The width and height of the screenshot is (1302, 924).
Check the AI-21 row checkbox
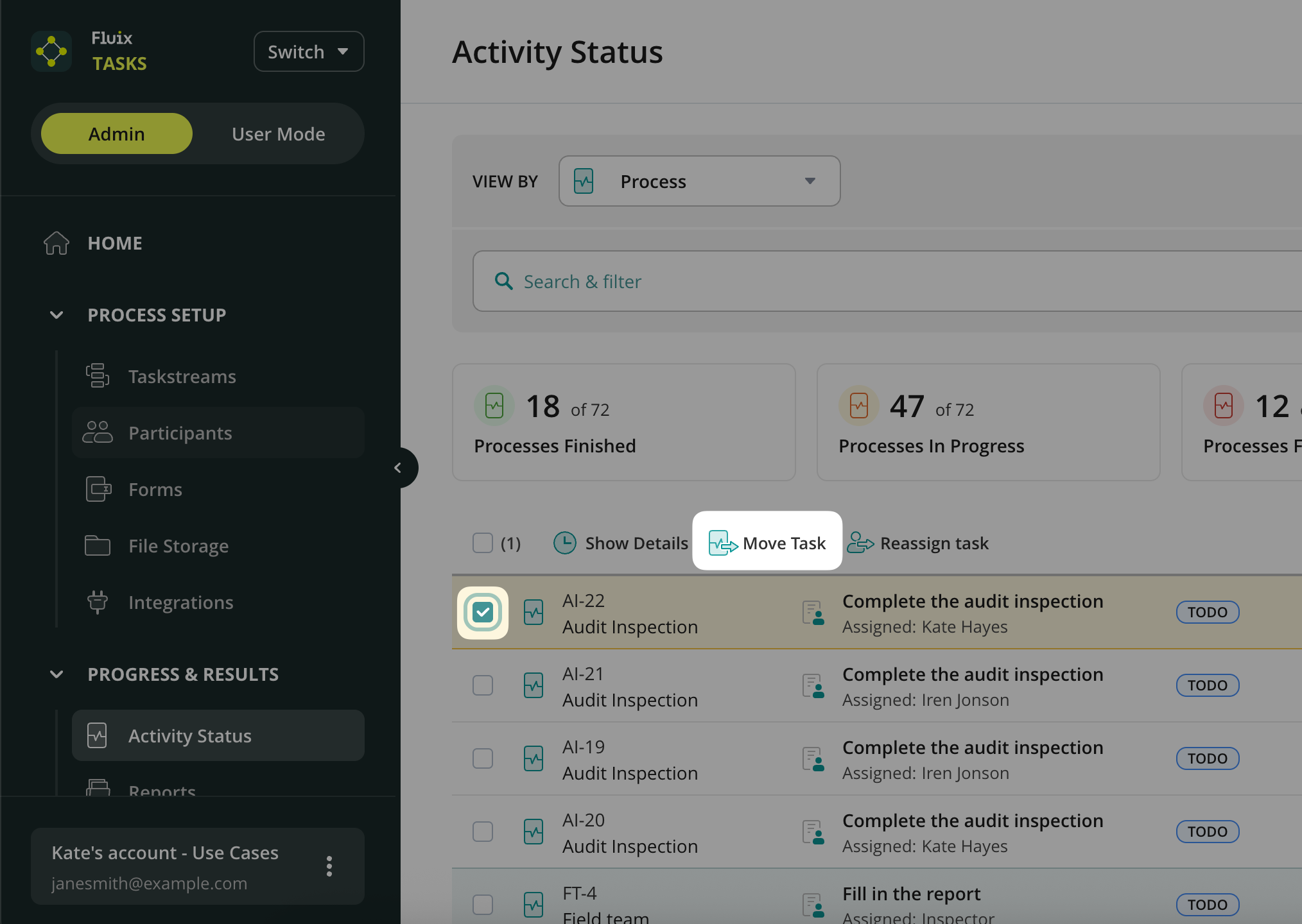tap(483, 685)
